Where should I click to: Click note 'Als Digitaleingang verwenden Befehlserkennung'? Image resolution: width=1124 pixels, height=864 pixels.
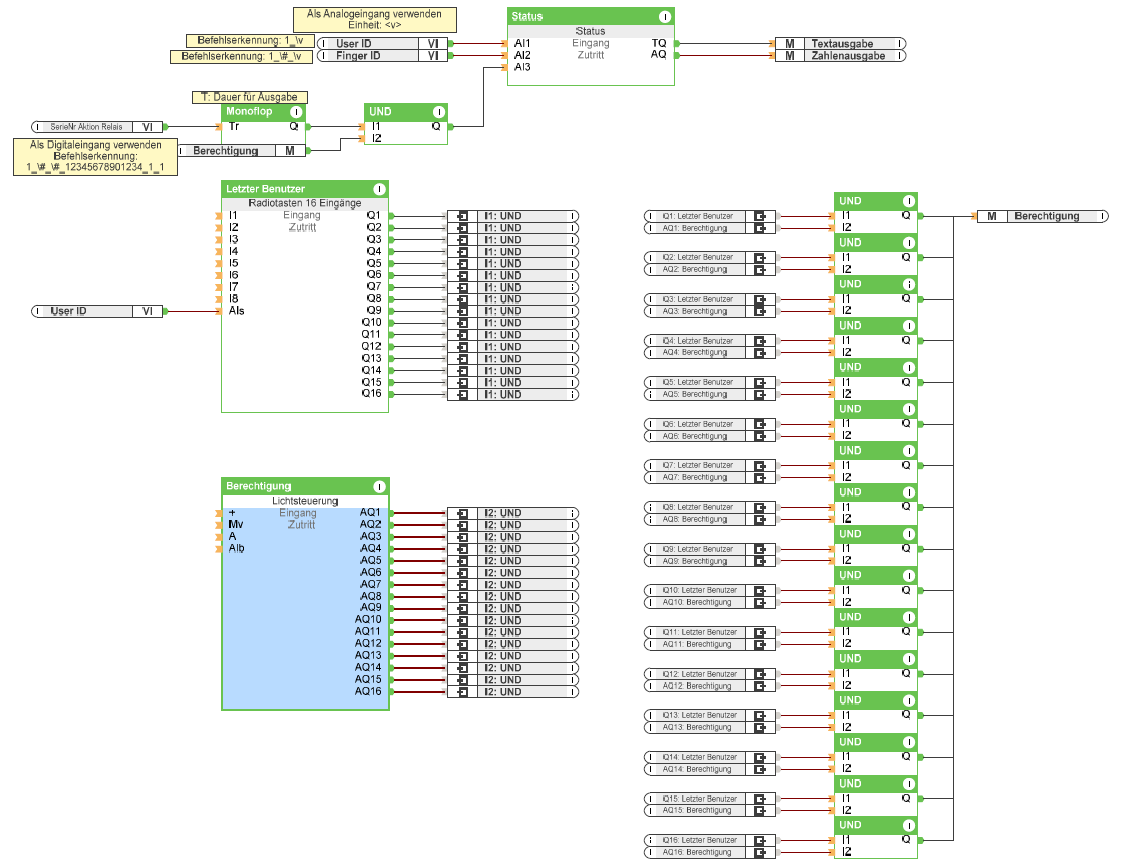coord(95,156)
